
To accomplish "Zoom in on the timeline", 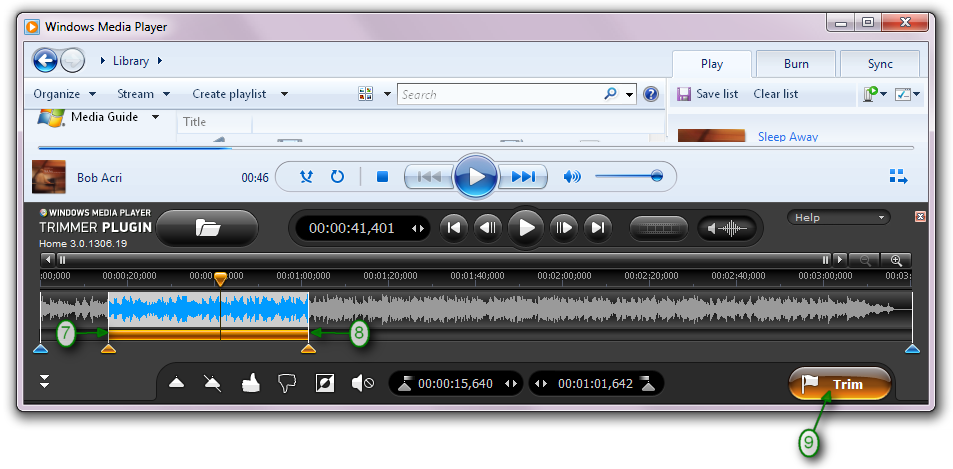I will pyautogui.click(x=896, y=260).
